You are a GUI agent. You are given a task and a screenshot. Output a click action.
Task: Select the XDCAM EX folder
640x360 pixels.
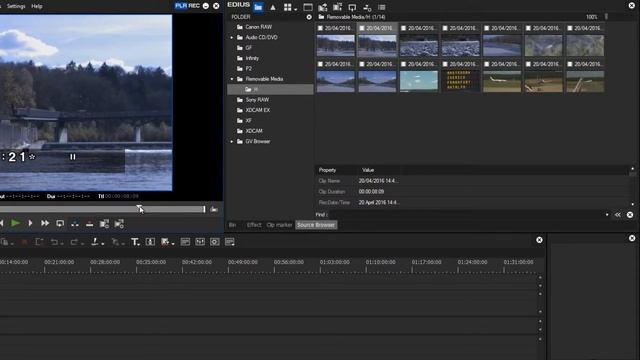258,110
